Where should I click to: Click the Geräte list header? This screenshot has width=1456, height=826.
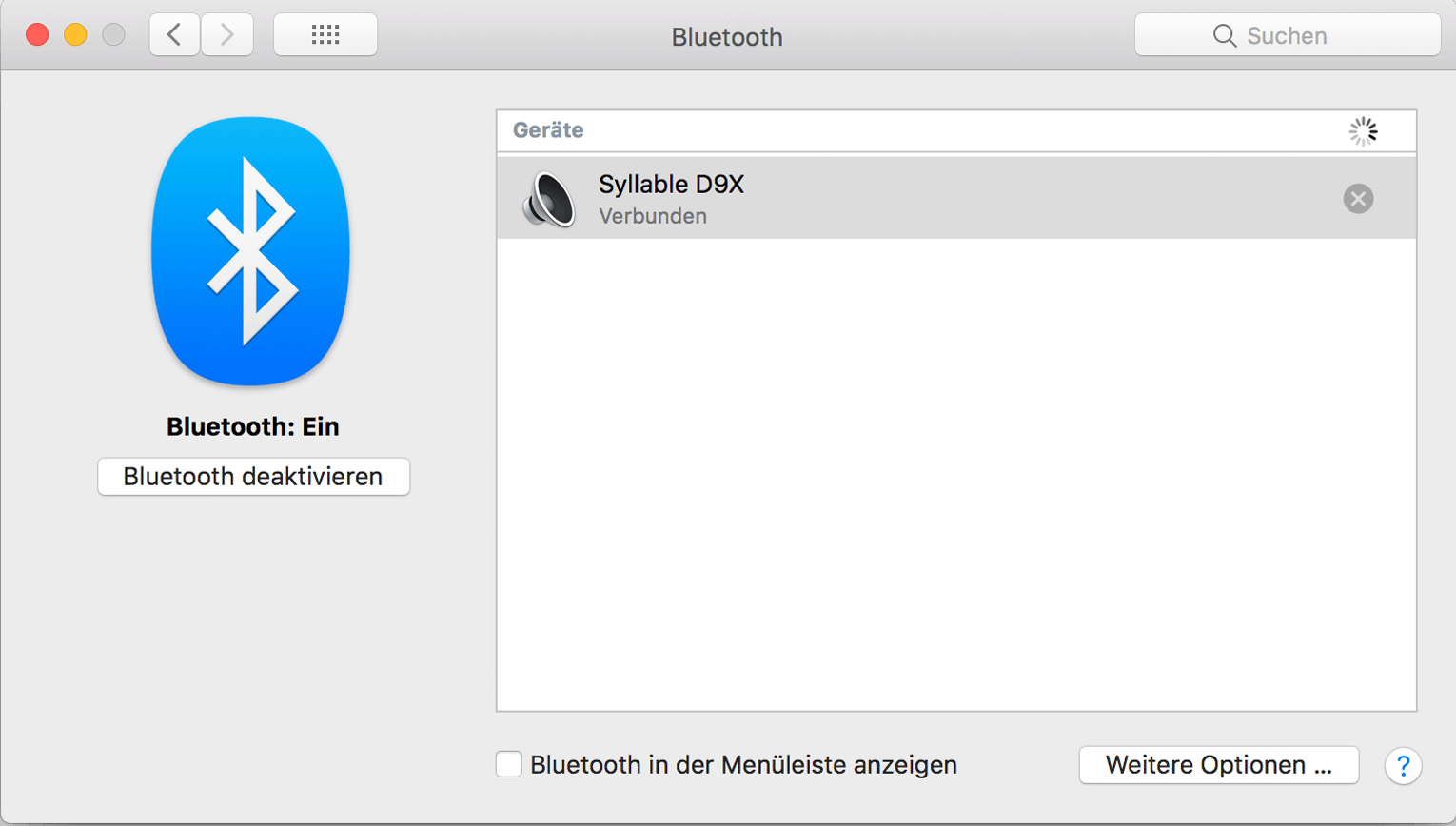click(x=548, y=130)
